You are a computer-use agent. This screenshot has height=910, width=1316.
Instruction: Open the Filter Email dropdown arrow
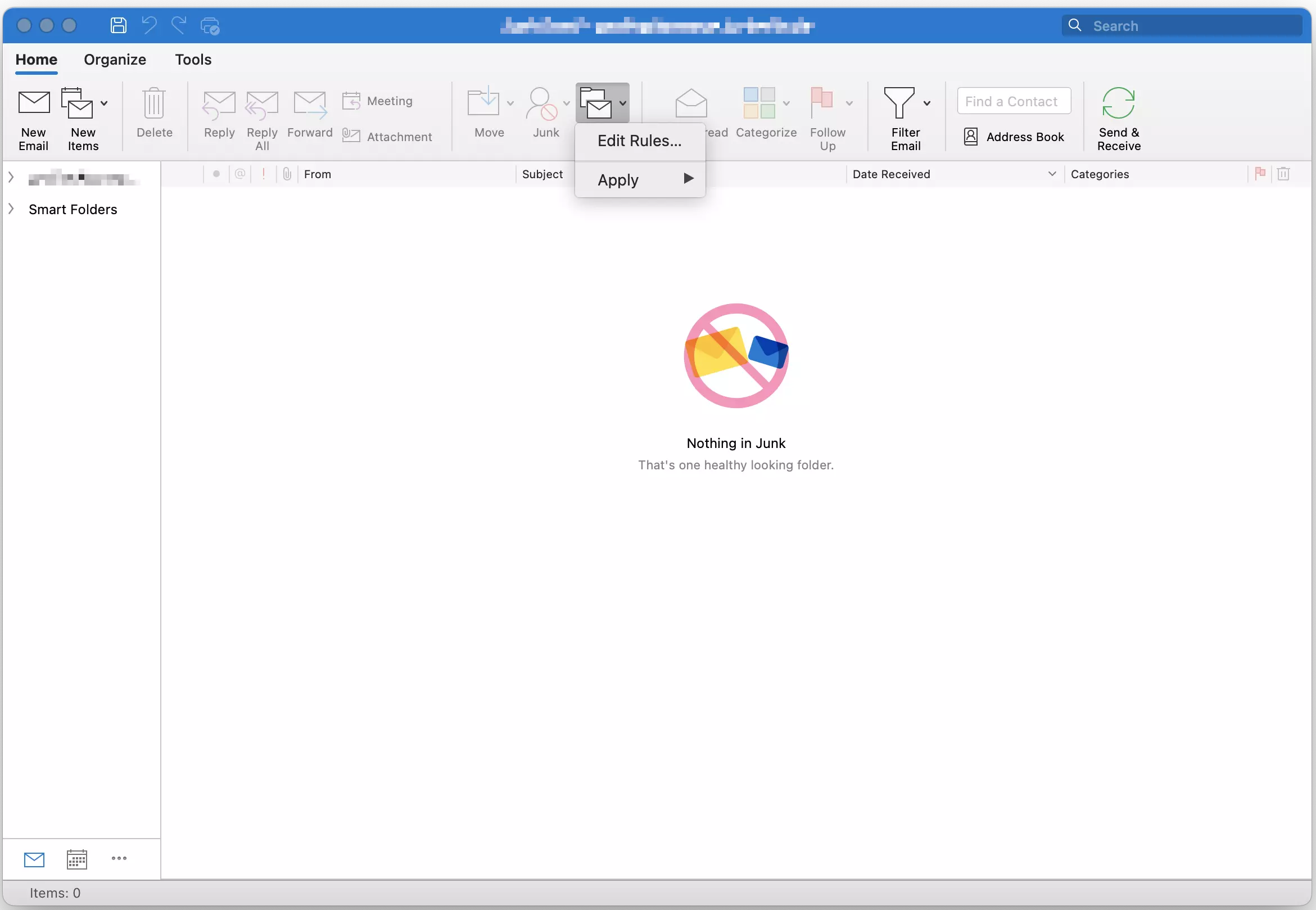[927, 103]
